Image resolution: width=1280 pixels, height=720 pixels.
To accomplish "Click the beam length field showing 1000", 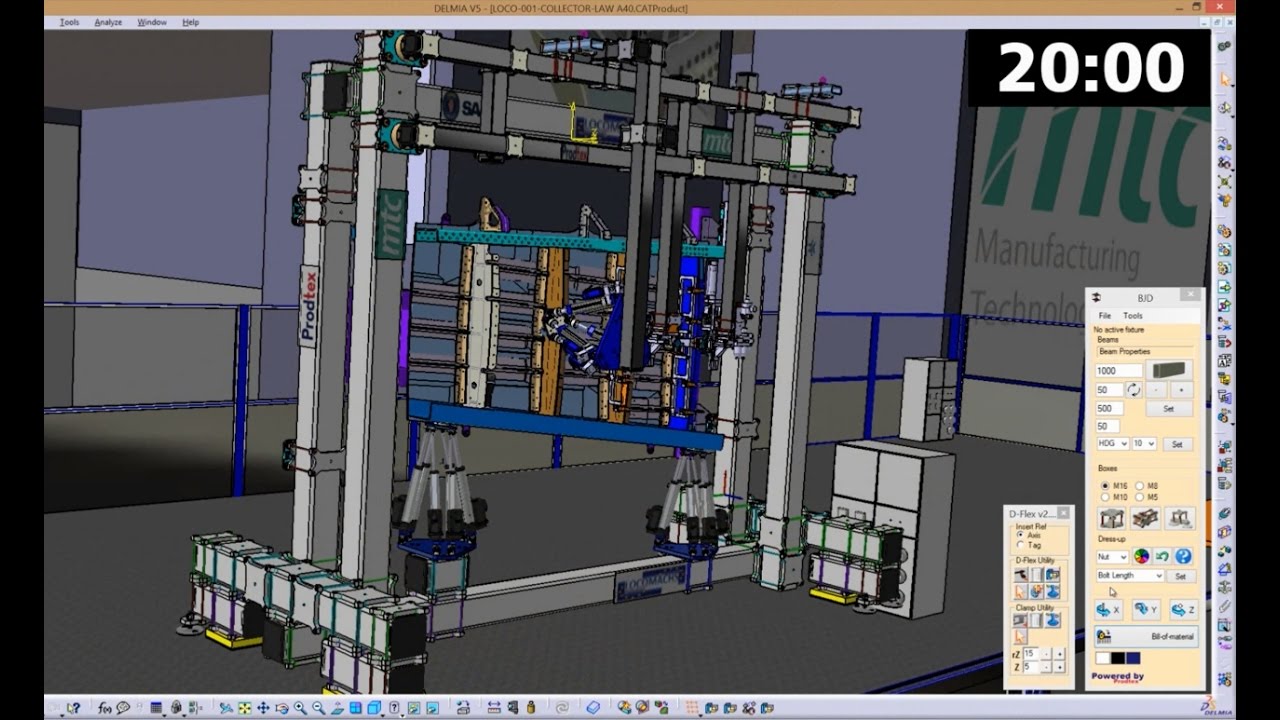I will [x=1119, y=371].
